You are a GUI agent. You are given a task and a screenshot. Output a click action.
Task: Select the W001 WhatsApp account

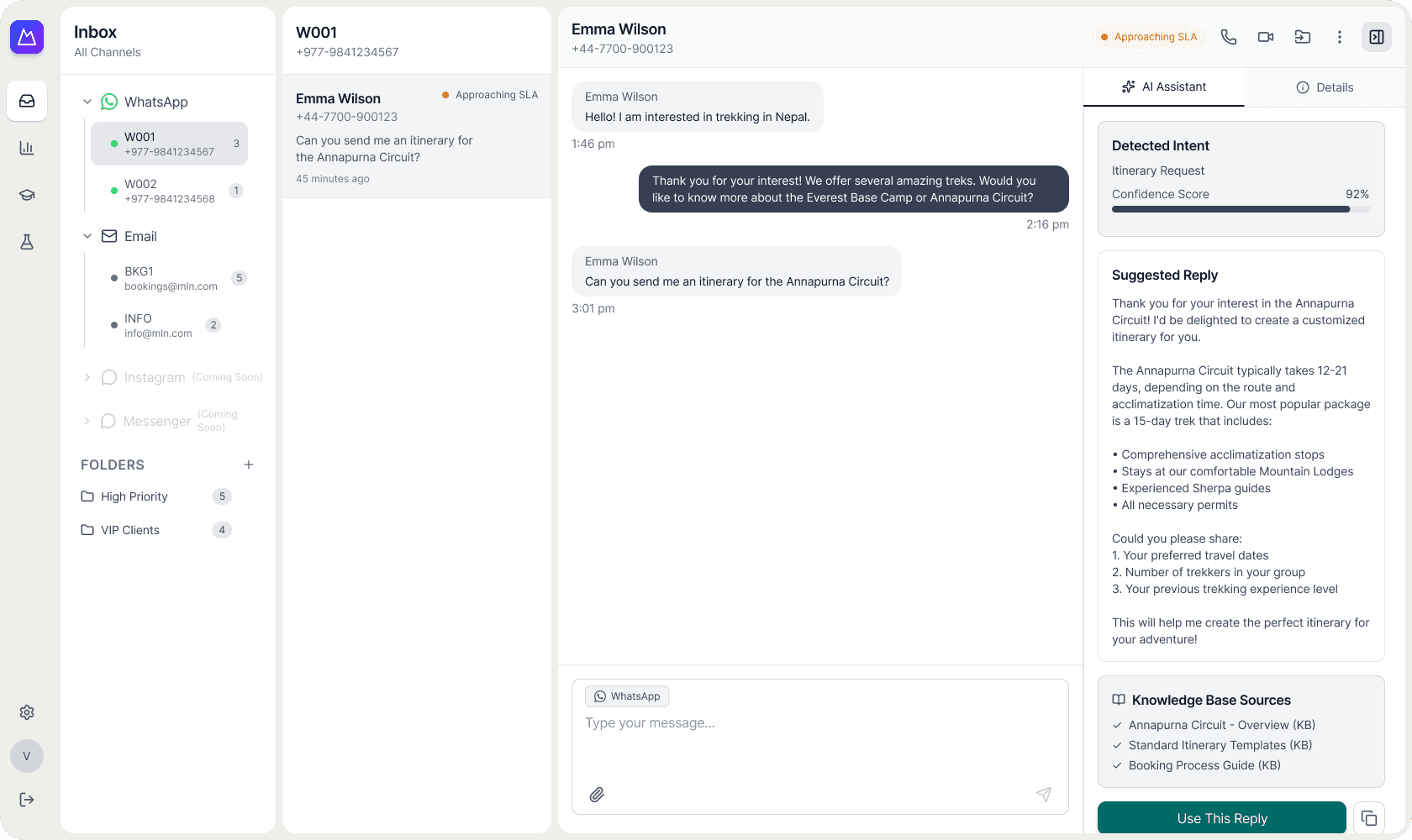click(x=169, y=144)
